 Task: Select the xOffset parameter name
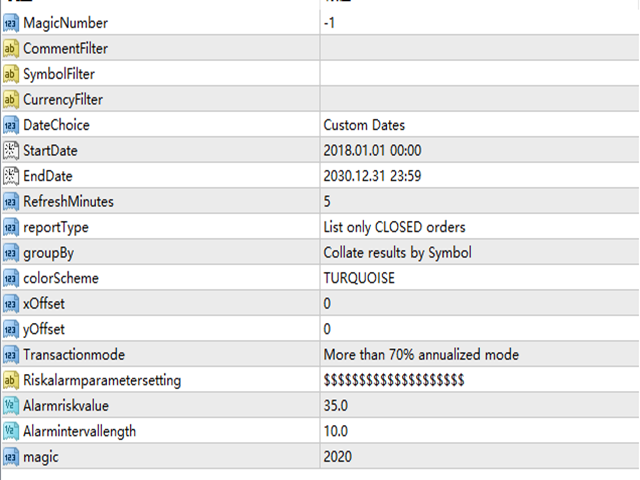click(44, 304)
